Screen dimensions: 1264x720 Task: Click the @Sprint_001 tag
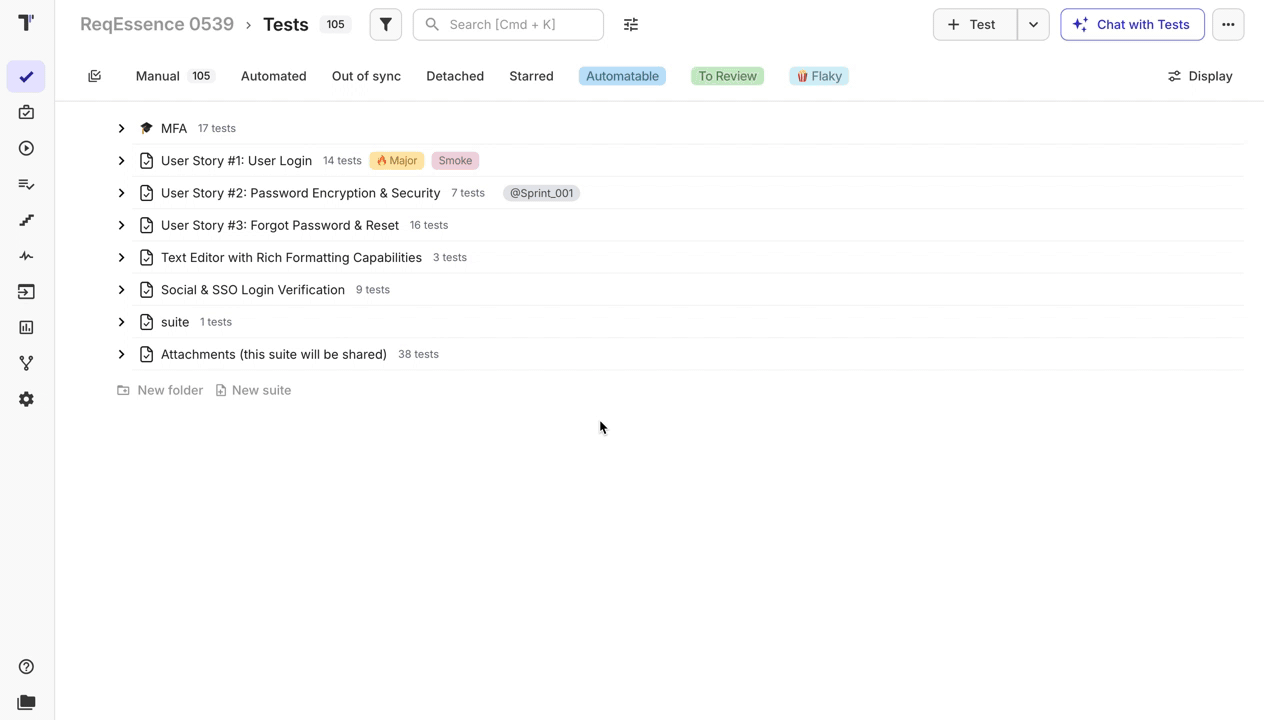[542, 193]
